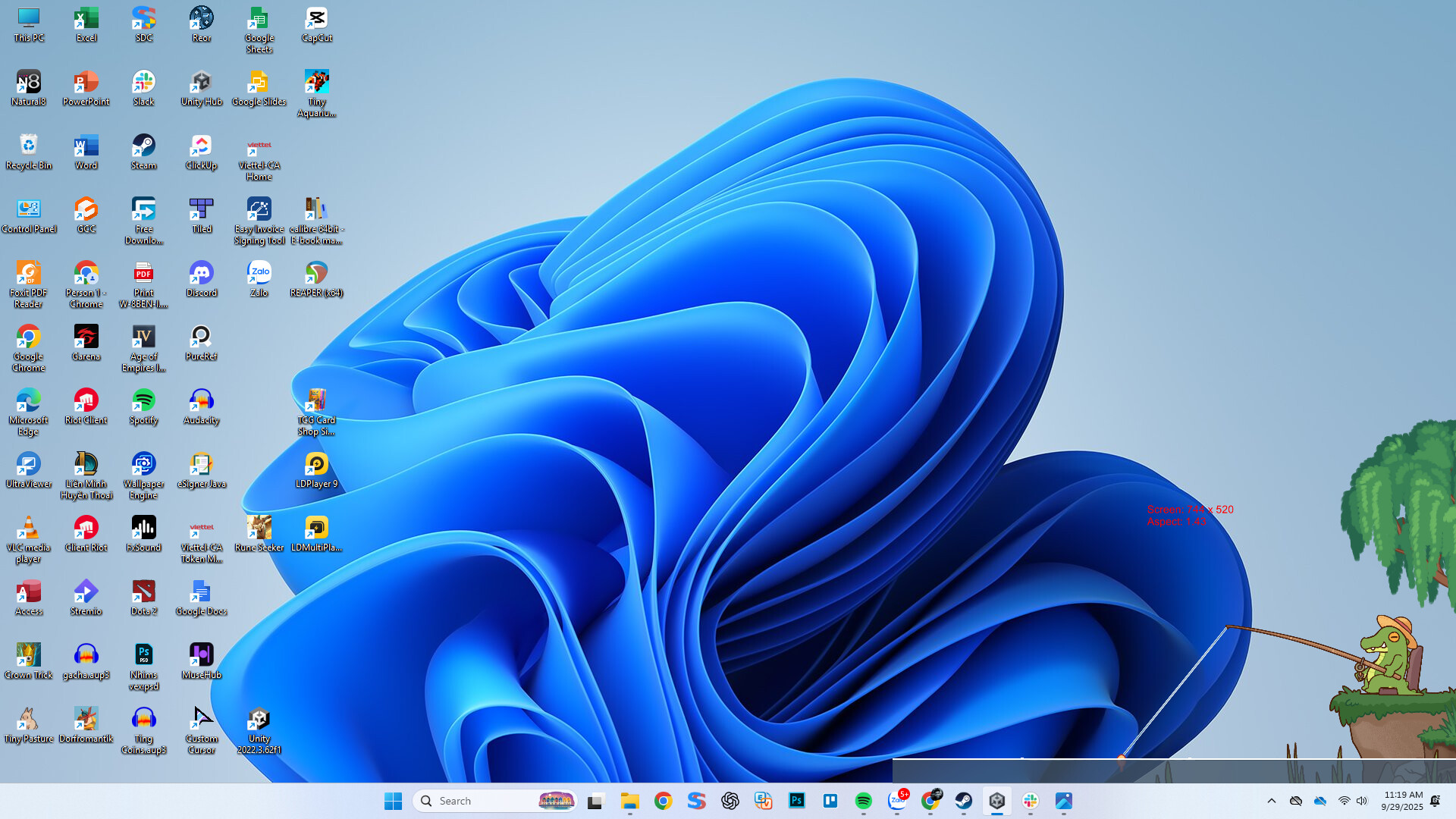Open Discord desktop shortcut
This screenshot has width=1456, height=819.
(x=201, y=275)
